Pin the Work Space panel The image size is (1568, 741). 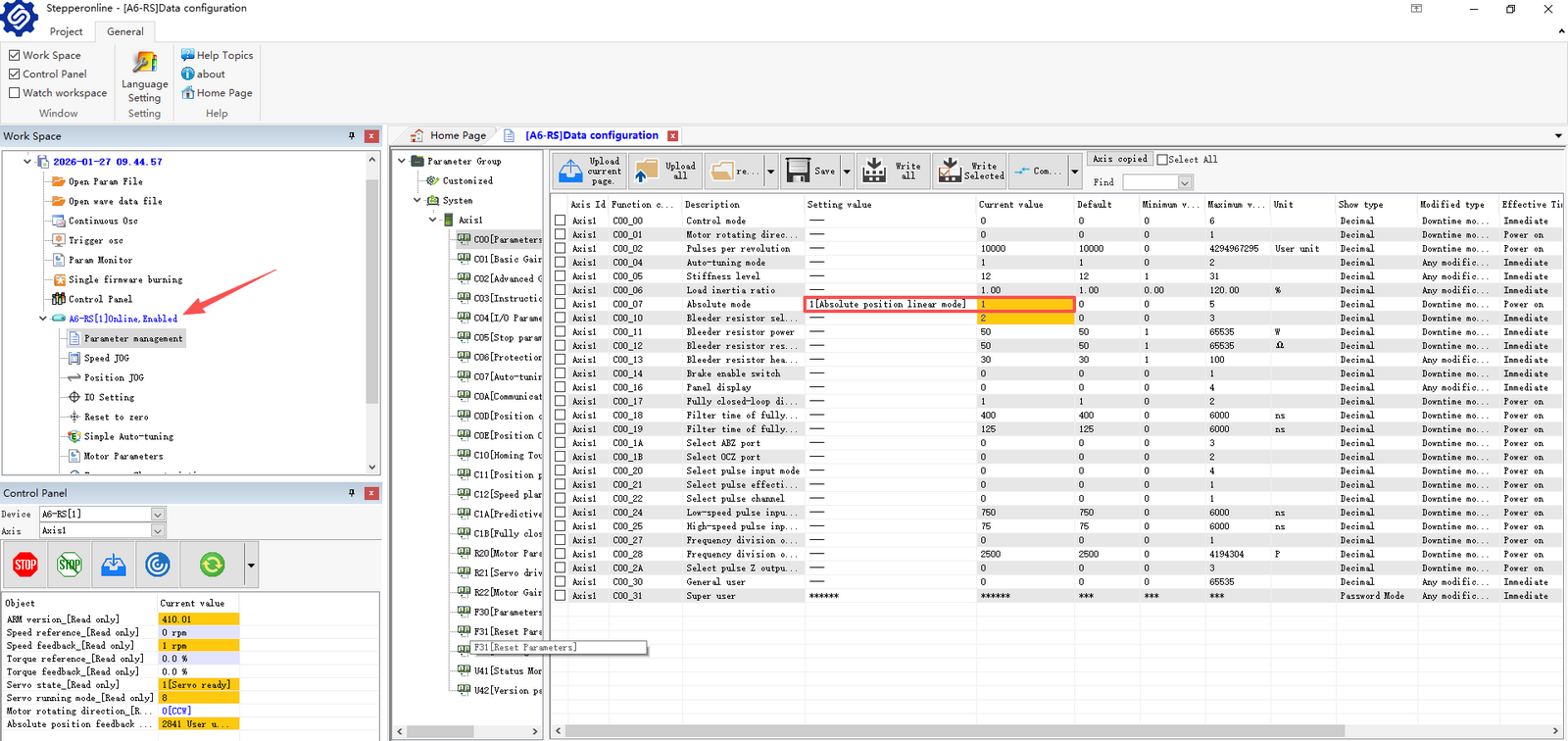click(352, 136)
